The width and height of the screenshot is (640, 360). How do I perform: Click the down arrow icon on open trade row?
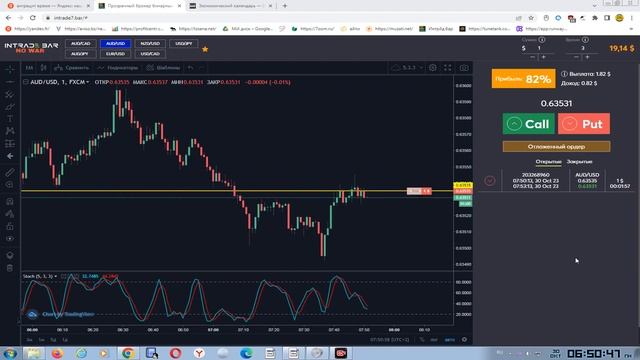pyautogui.click(x=490, y=181)
